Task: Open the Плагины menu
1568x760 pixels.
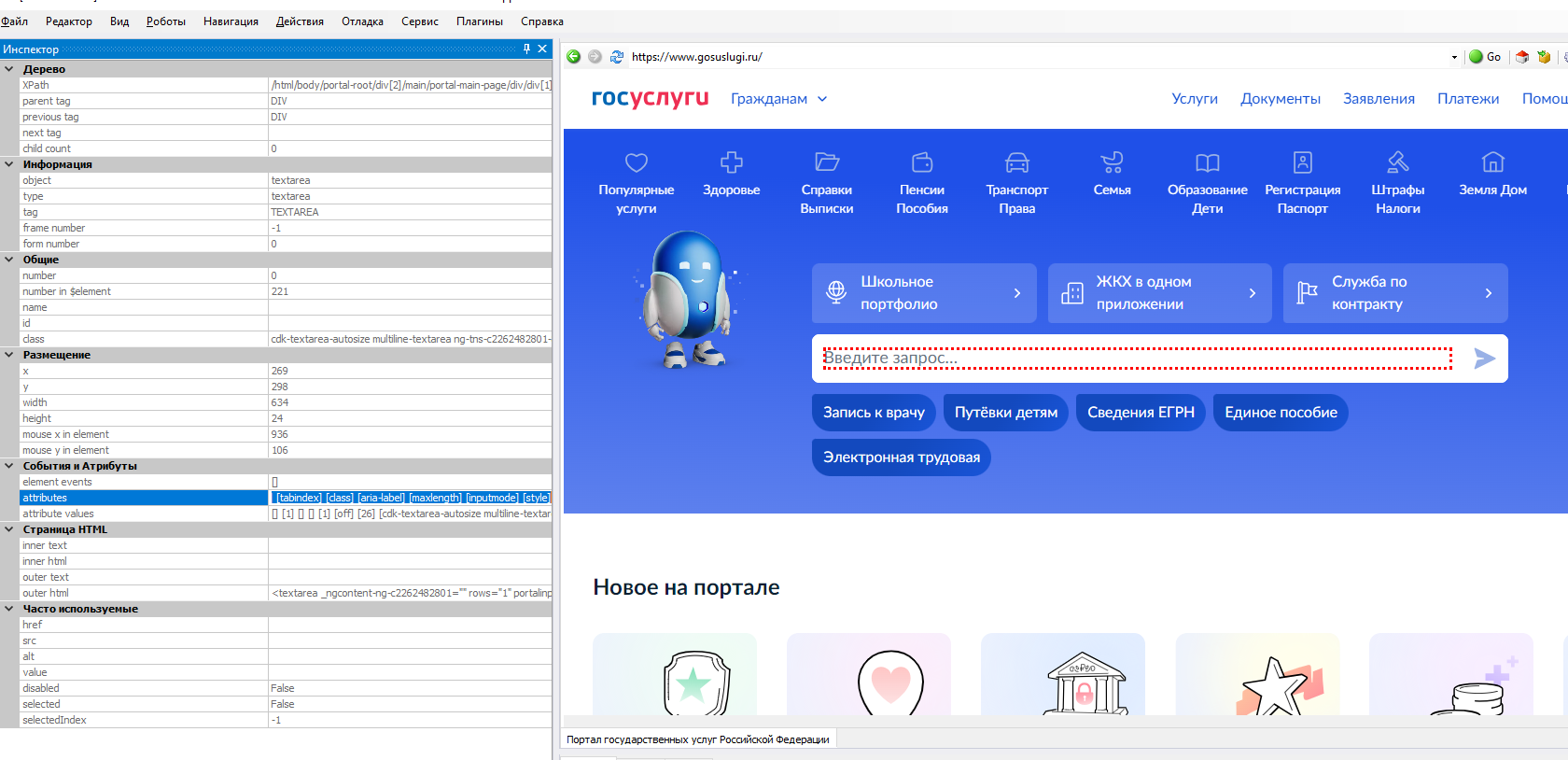Action: point(480,21)
